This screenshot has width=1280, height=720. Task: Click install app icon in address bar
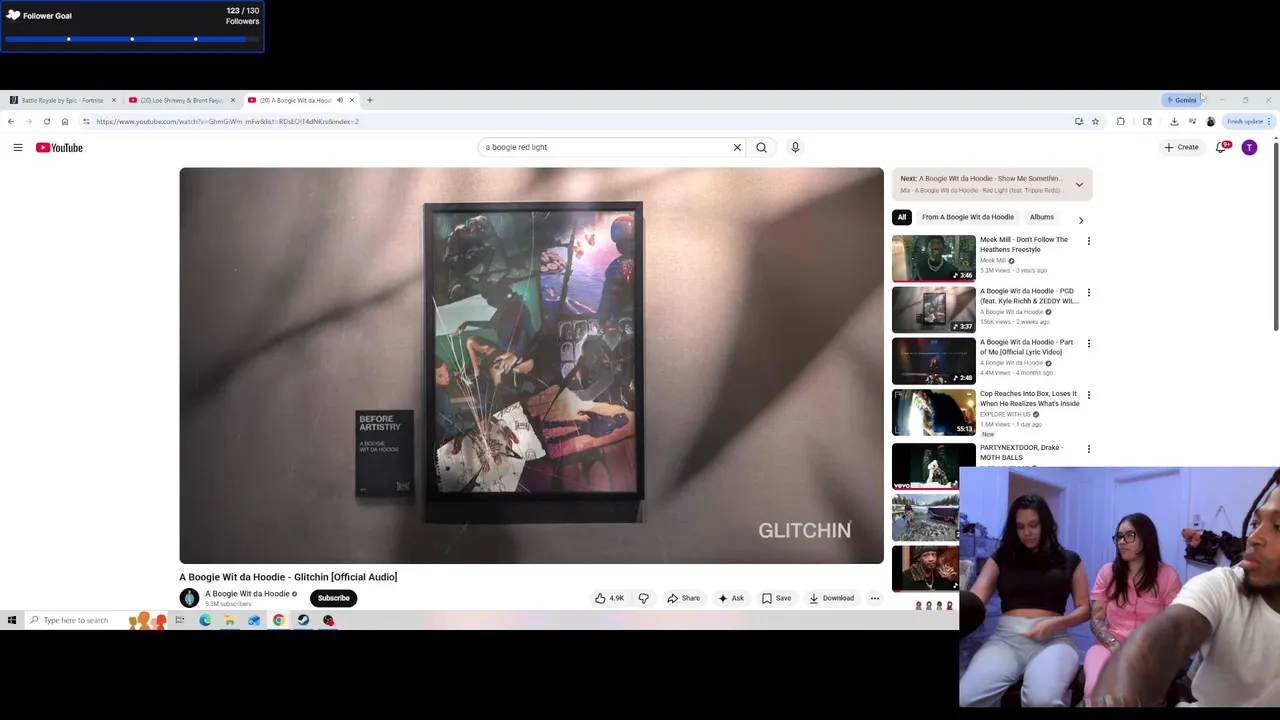coord(1079,121)
